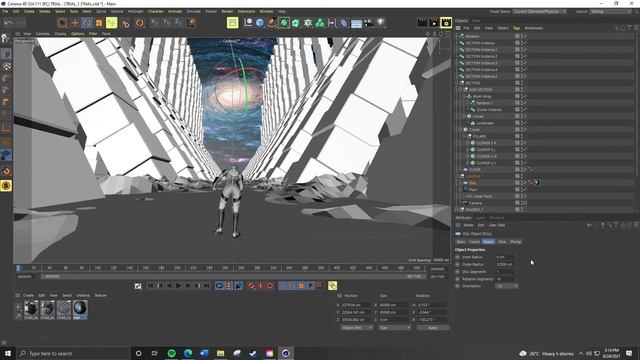Viewport: 640px width, 360px height.
Task: Add a Light from top toolbar
Action: [x=380, y=23]
